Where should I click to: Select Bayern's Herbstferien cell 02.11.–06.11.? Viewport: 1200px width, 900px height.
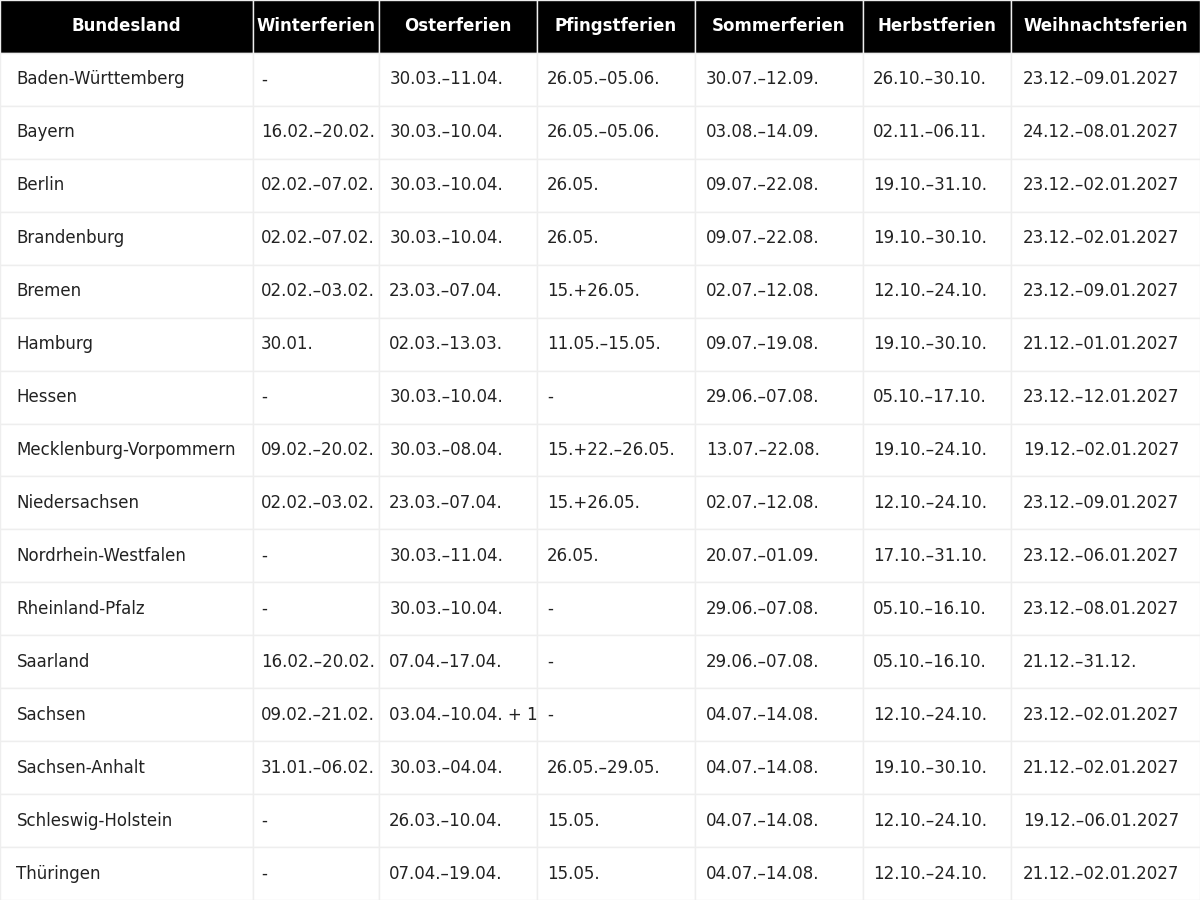(929, 132)
